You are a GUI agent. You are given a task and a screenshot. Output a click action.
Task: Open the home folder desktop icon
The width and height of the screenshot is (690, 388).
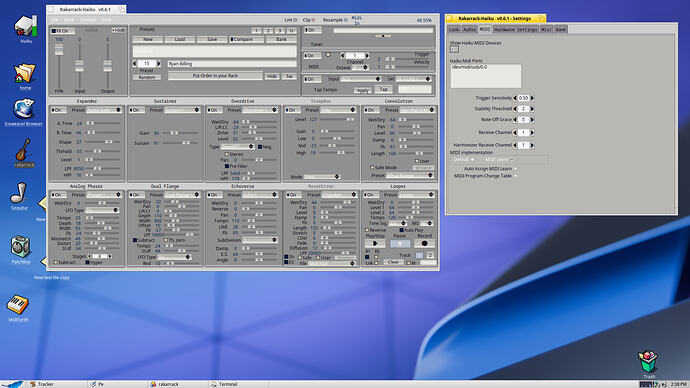coord(25,73)
